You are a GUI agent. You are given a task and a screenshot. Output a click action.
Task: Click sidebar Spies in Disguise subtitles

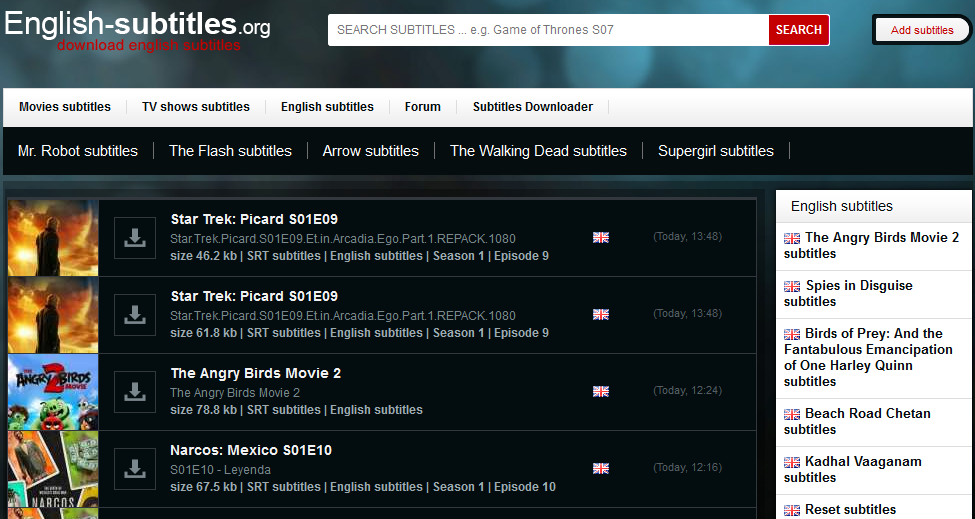point(848,293)
